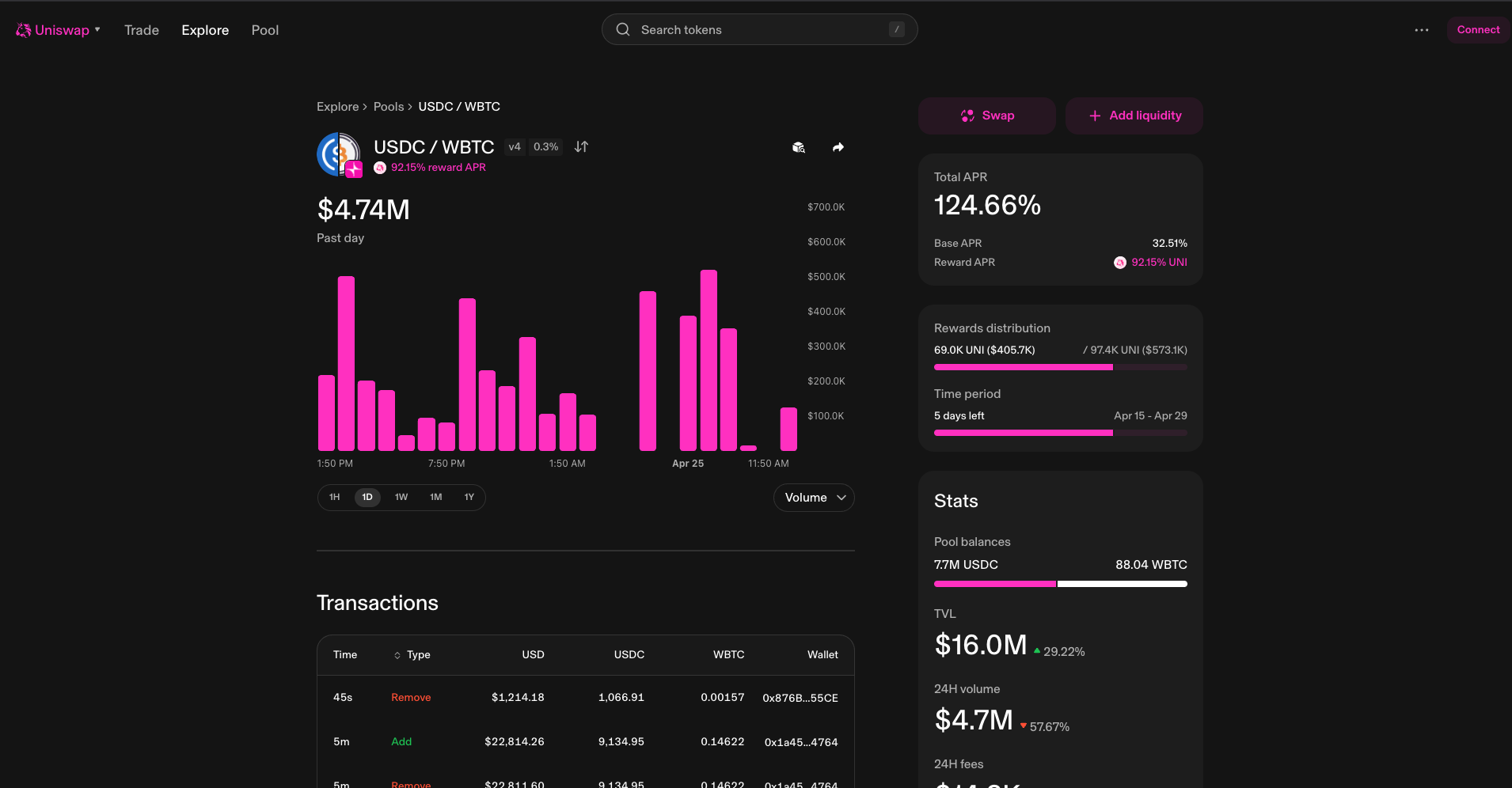Click the Rewards distribution progress bar
This screenshot has width=1512, height=788.
[1060, 367]
